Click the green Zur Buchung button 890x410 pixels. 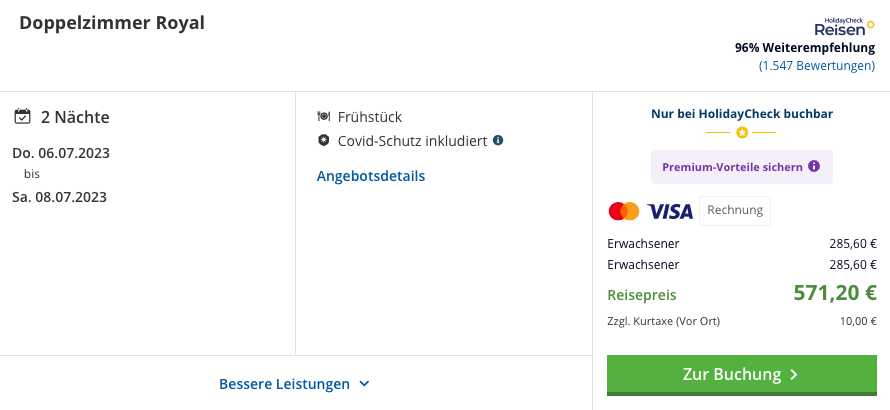point(742,375)
